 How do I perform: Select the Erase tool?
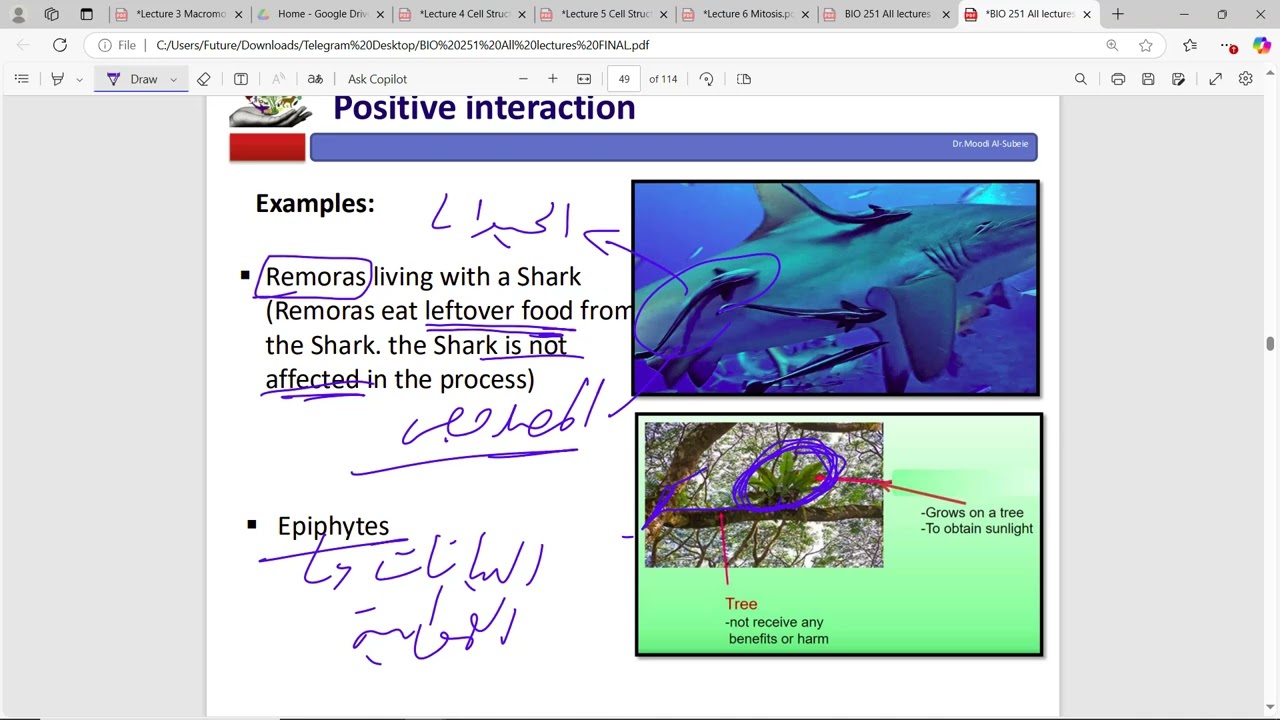pyautogui.click(x=204, y=79)
